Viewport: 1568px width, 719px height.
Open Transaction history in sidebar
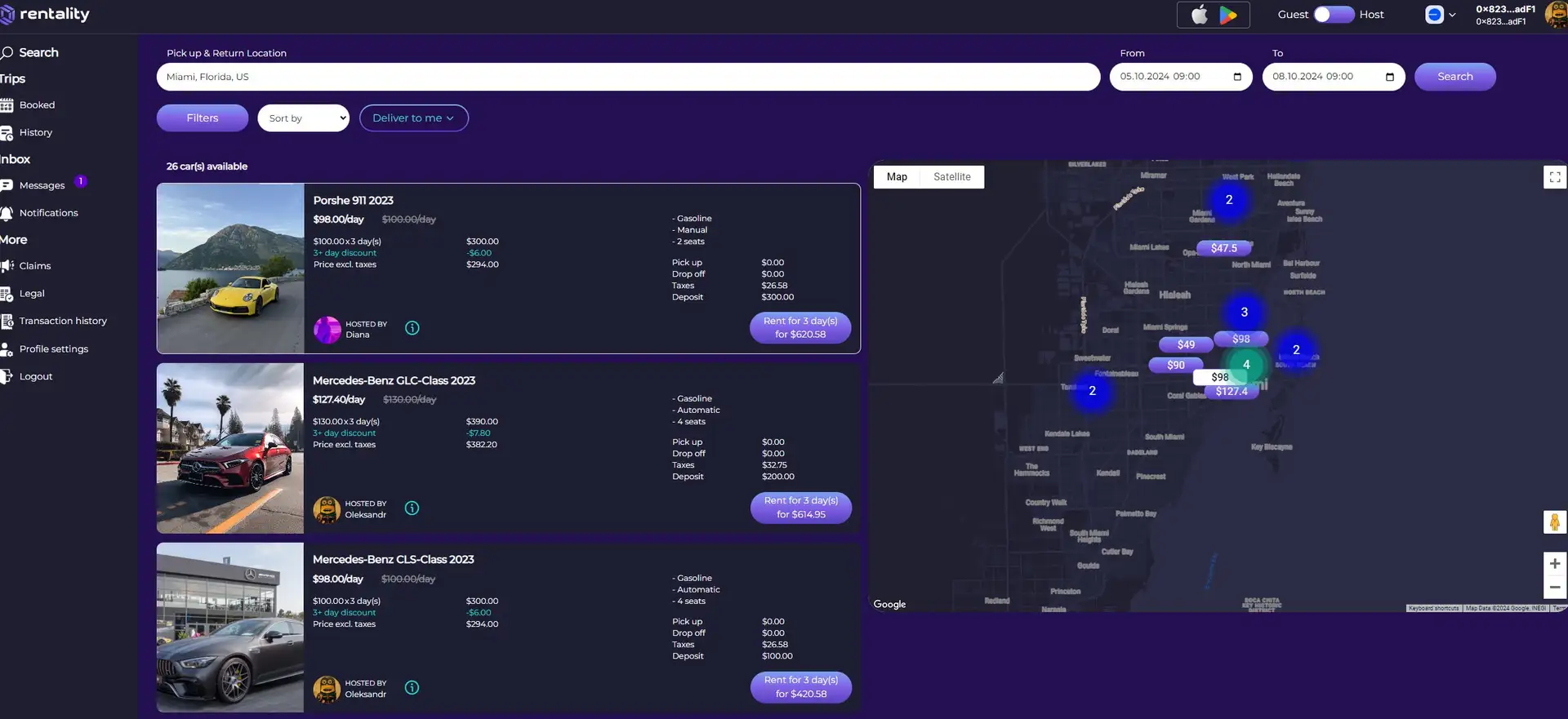[63, 322]
